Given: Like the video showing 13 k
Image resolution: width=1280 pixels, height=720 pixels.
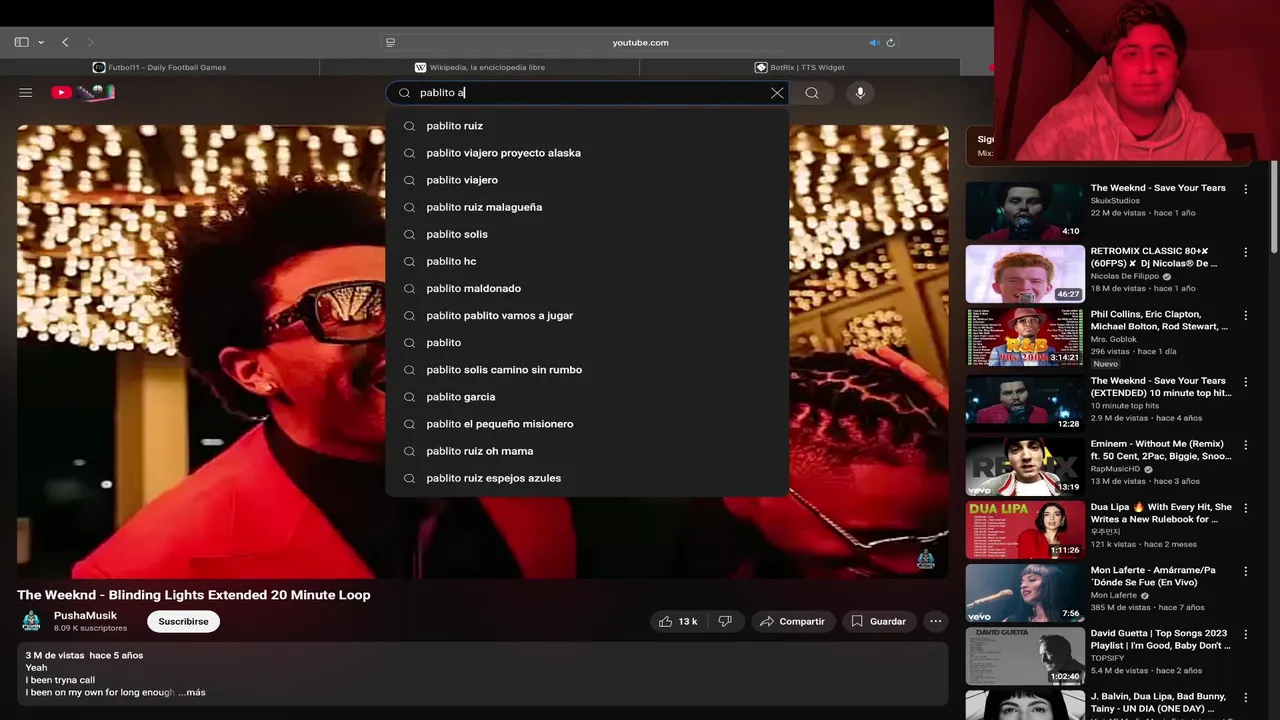Looking at the screenshot, I should 678,621.
